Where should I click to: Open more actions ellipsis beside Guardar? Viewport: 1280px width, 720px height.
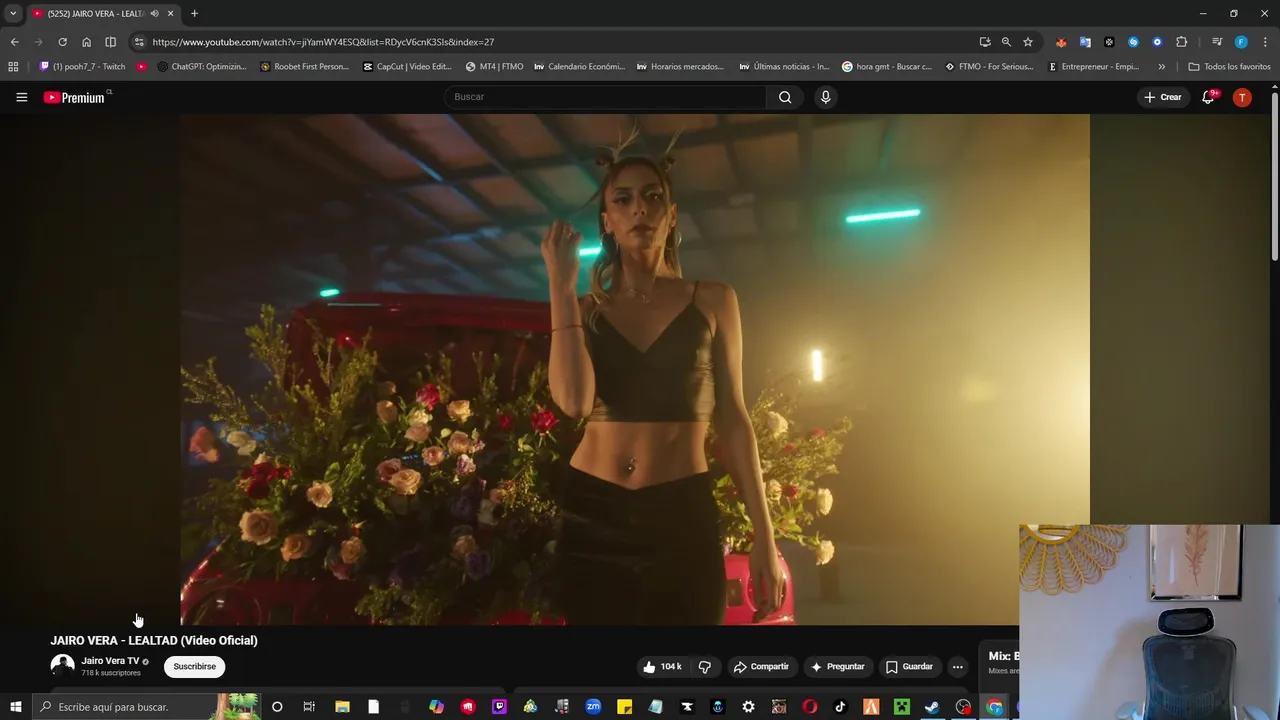[x=957, y=667]
